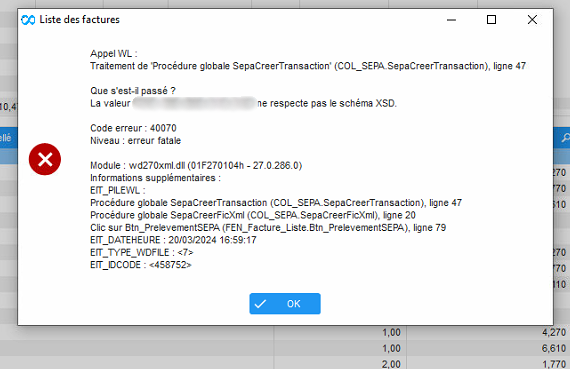Image resolution: width=570 pixels, height=369 pixels.
Task: Click the blue infinity app logo
Action: tap(28, 20)
